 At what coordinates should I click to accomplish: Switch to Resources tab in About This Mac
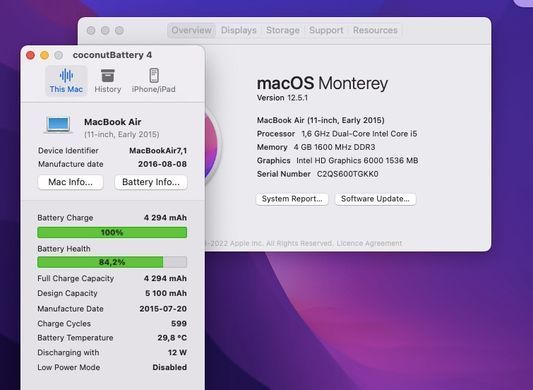point(375,30)
